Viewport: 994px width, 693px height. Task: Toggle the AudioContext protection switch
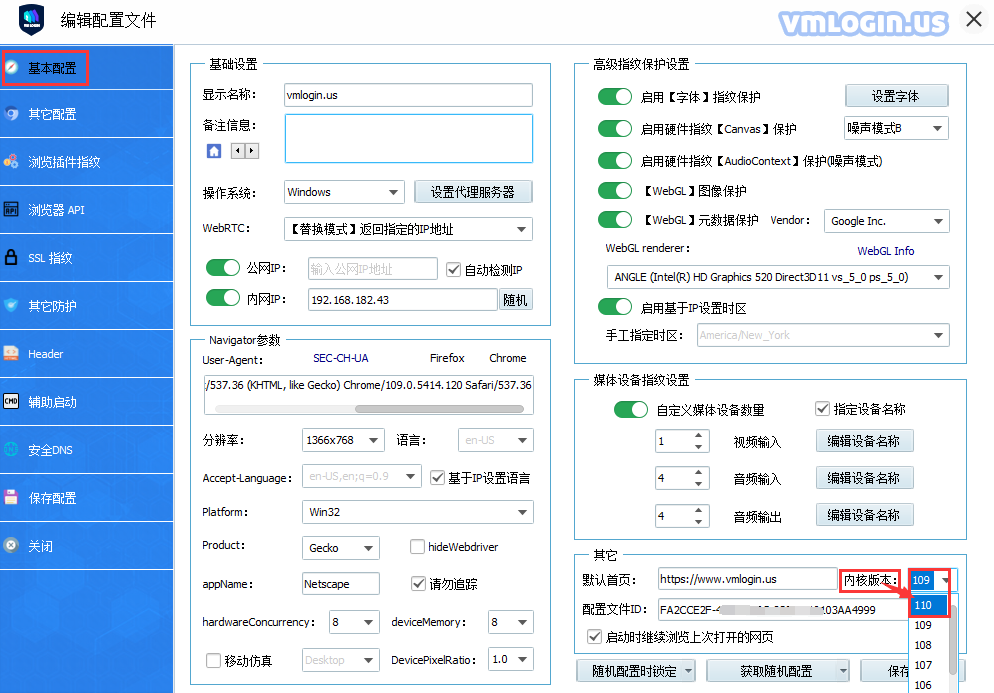(x=615, y=160)
